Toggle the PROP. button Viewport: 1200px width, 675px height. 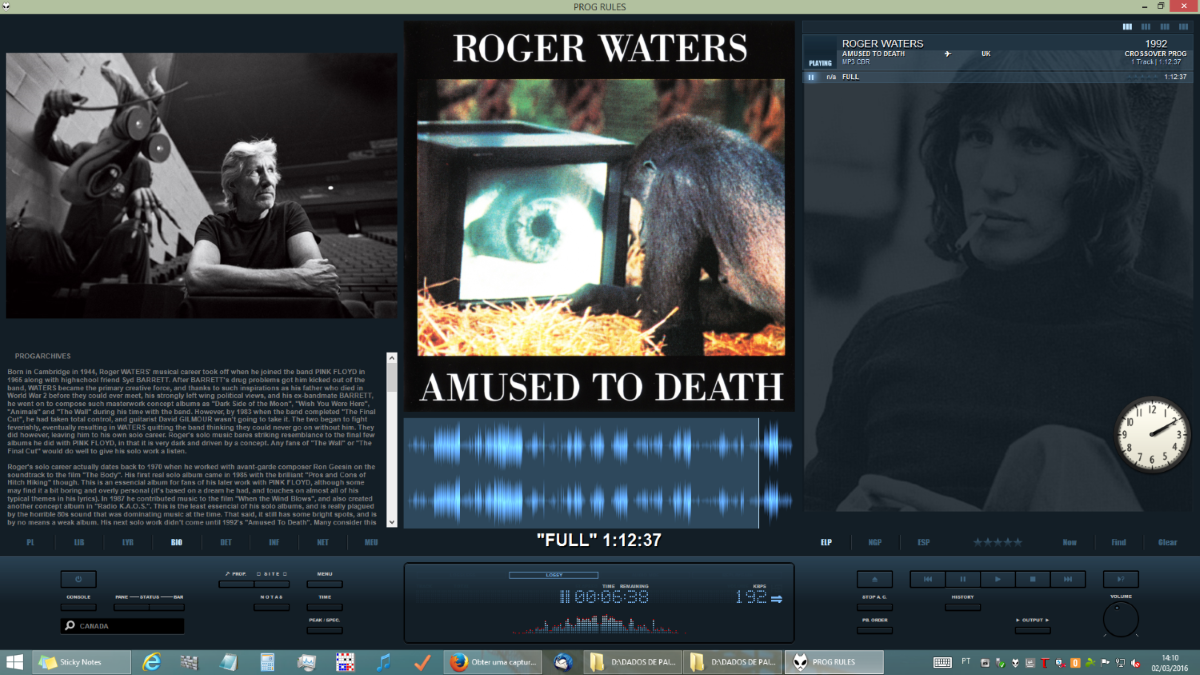[237, 583]
